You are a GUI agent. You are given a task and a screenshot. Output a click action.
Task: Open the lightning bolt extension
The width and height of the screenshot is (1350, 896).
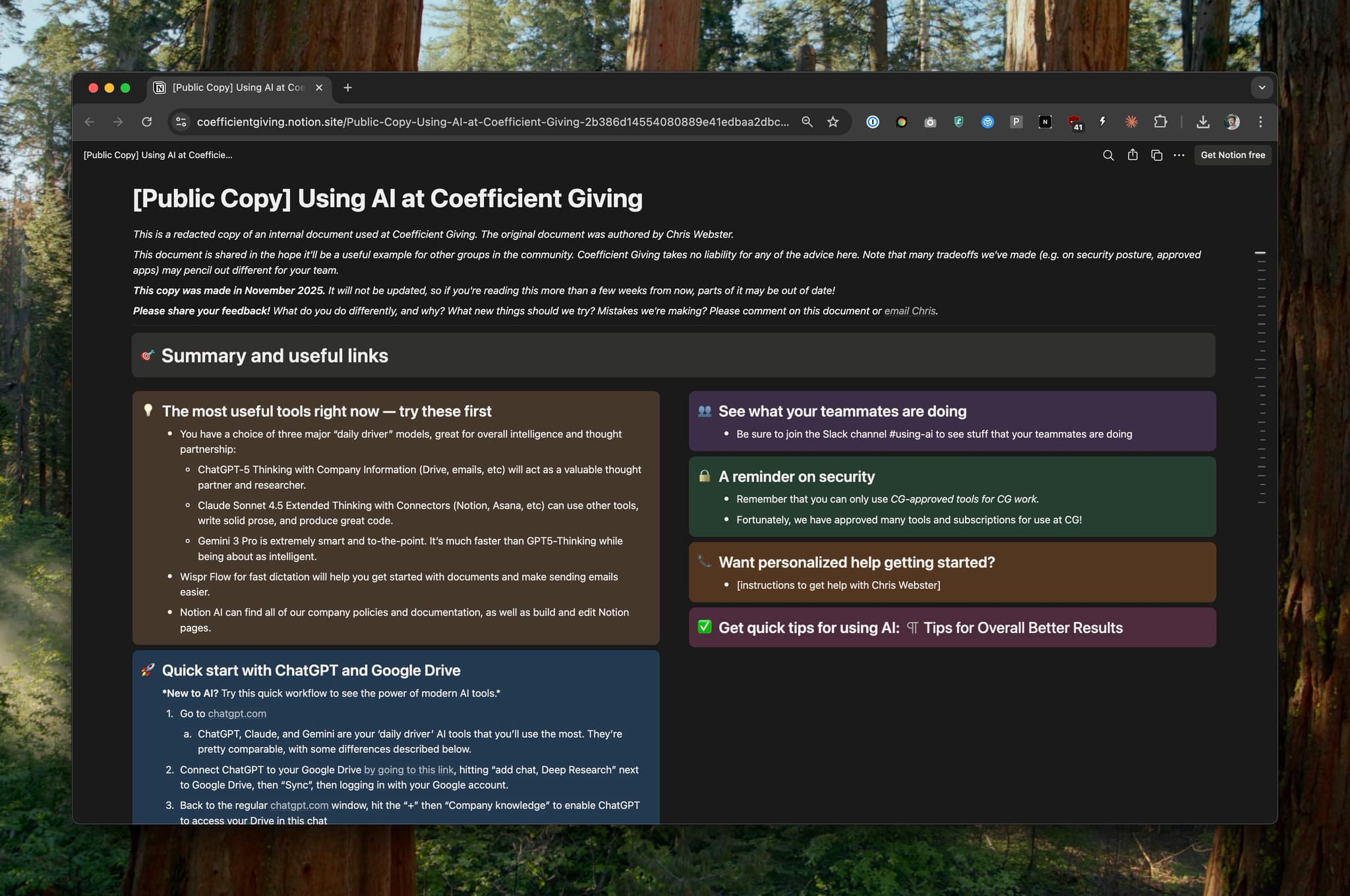1103,122
